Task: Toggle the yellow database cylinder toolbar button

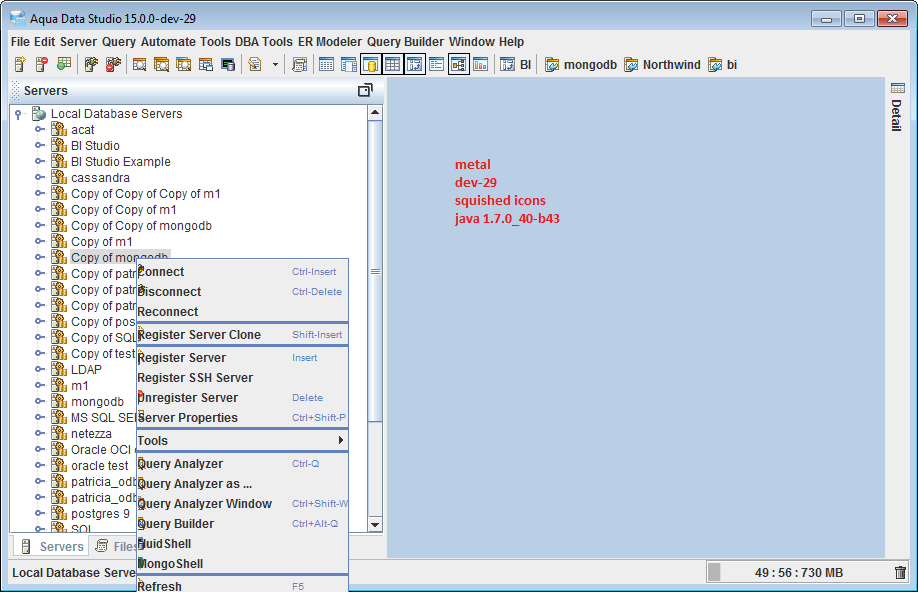Action: [371, 64]
